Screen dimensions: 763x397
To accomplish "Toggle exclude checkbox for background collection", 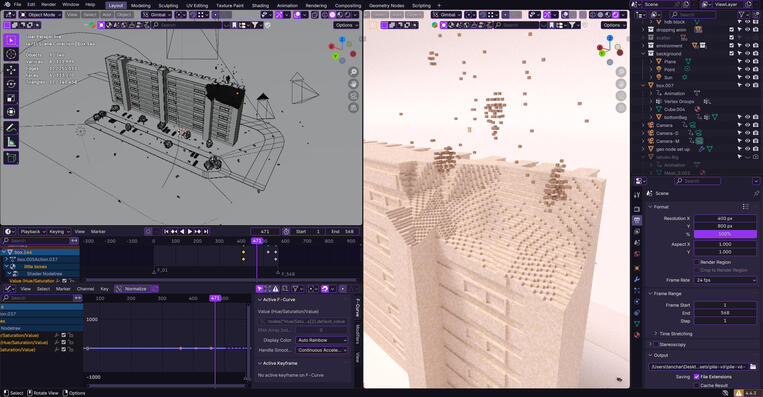I will tap(731, 53).
